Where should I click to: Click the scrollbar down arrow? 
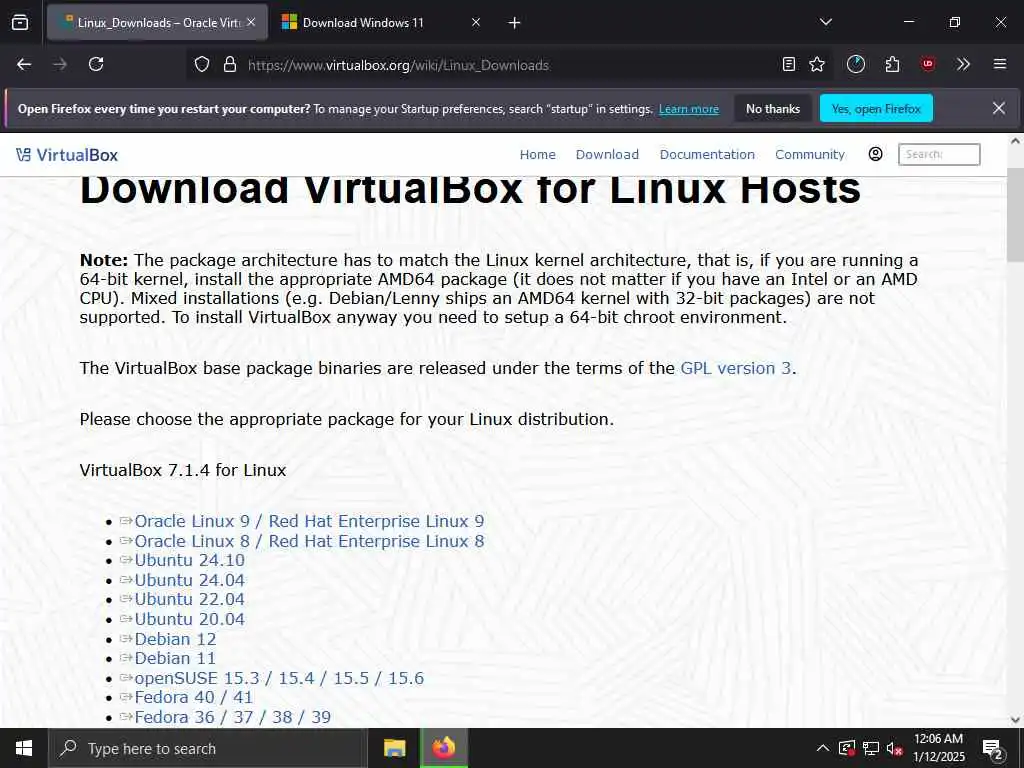pyautogui.click(x=1015, y=720)
